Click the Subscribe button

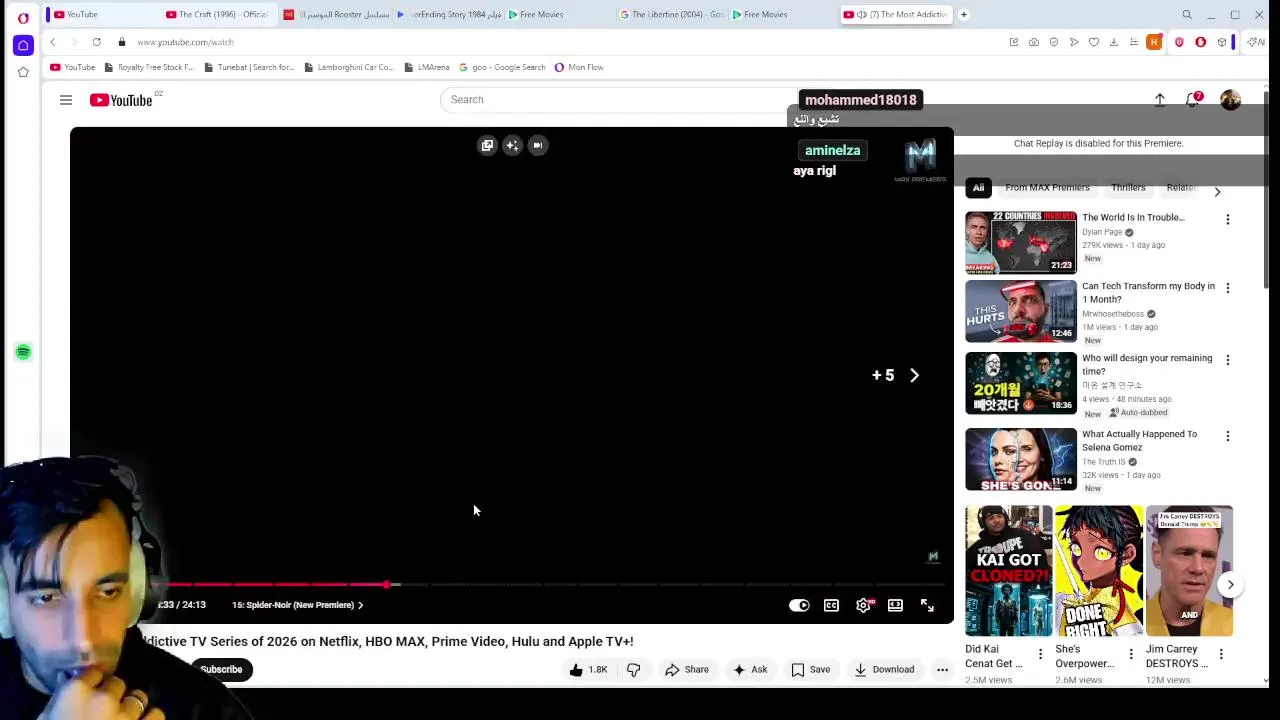click(x=221, y=670)
